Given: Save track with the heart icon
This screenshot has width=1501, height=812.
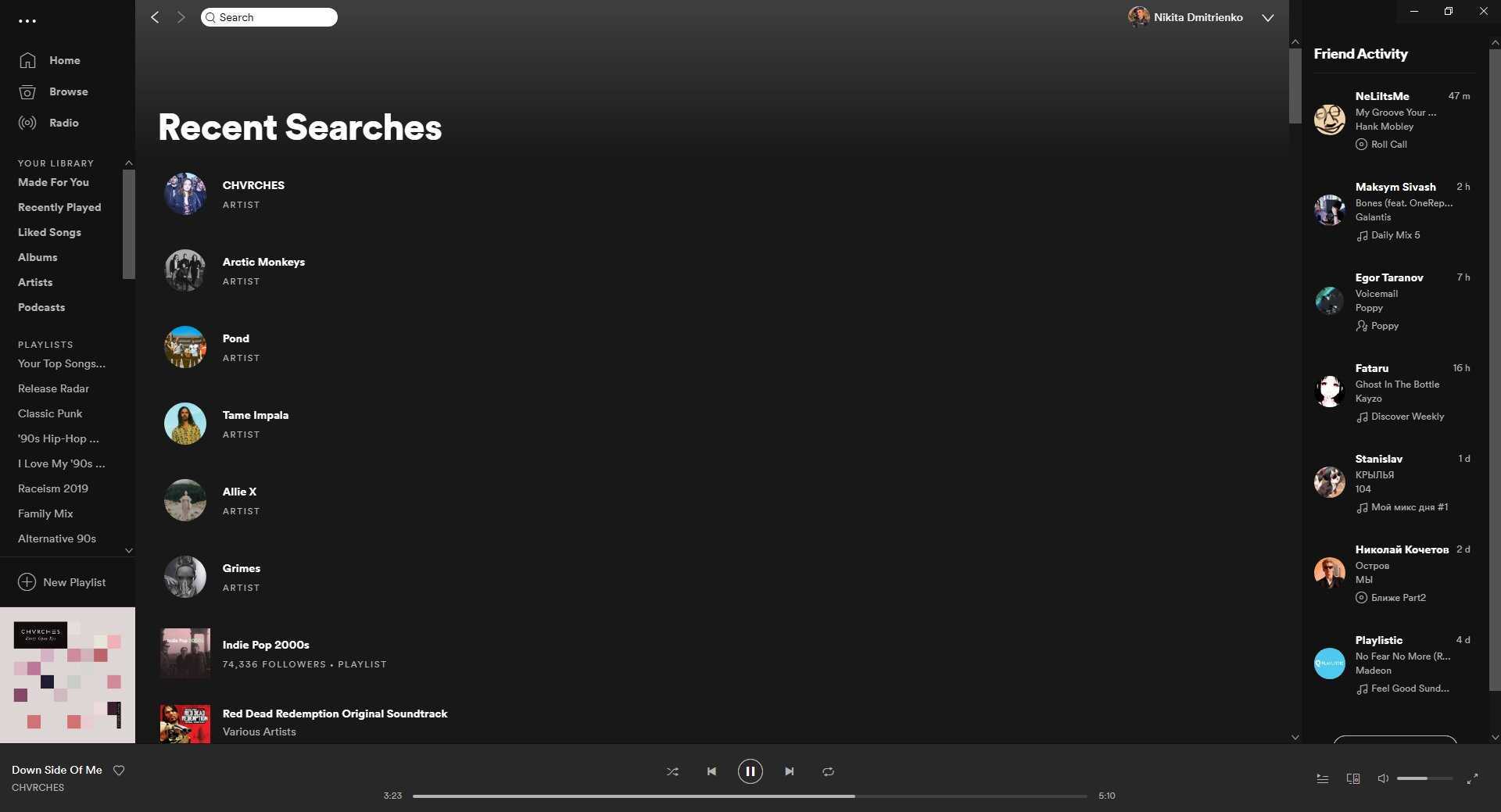Looking at the screenshot, I should click(119, 770).
